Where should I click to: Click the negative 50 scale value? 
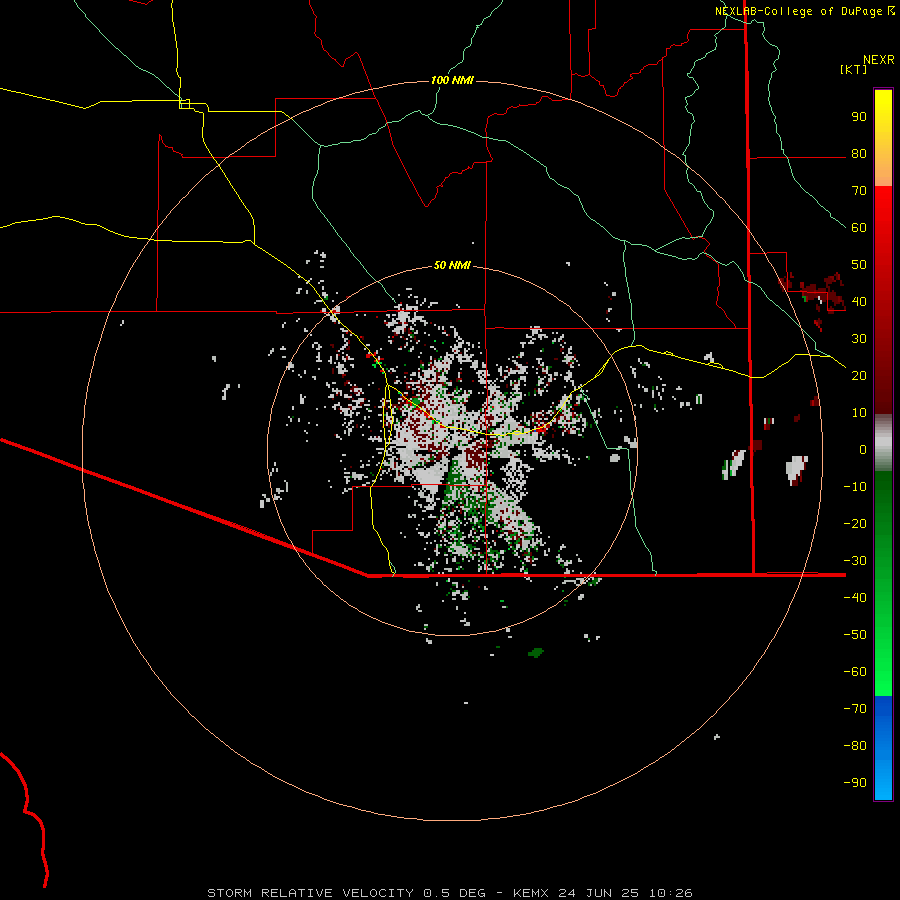[855, 635]
